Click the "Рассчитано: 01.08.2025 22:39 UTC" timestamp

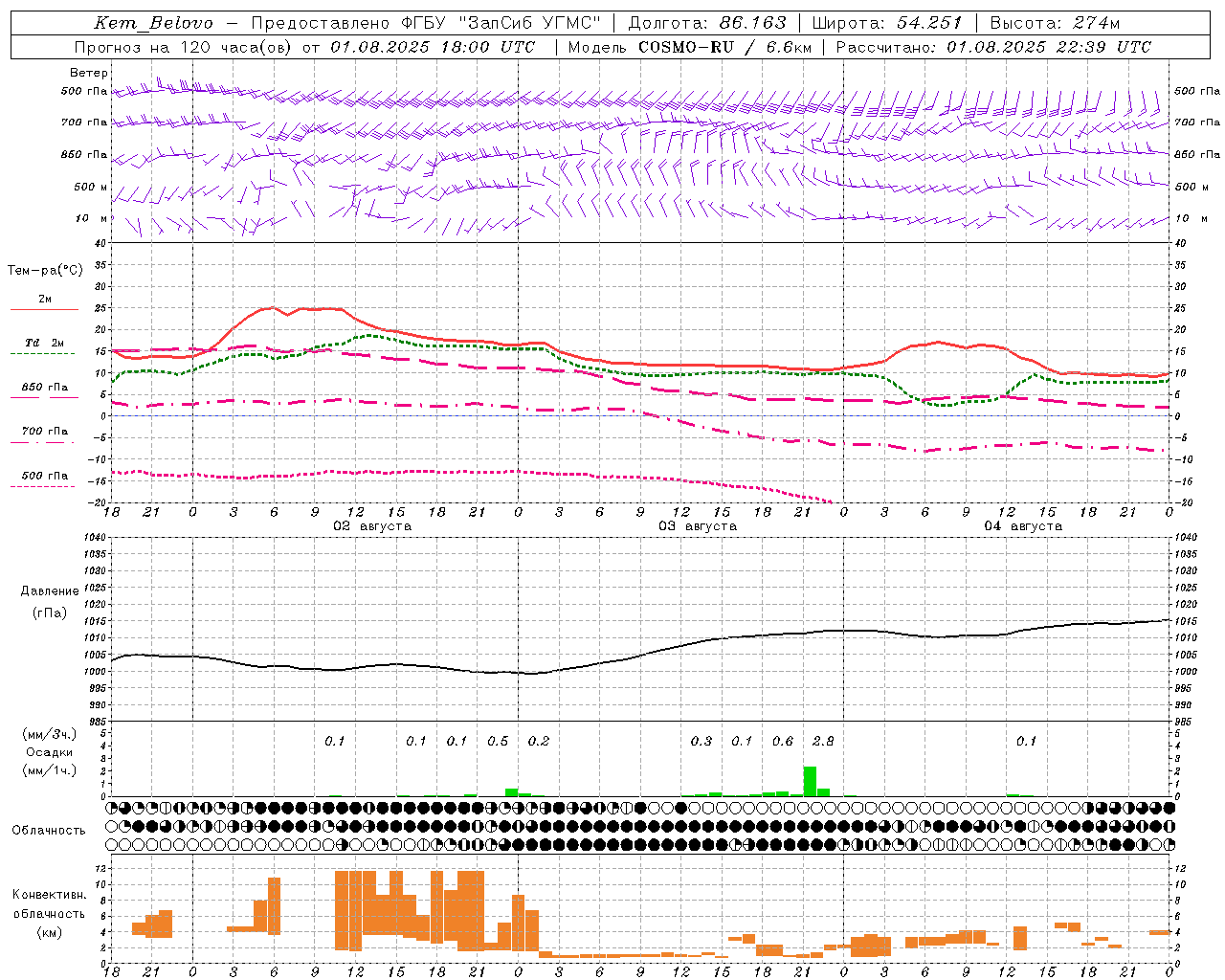click(993, 47)
